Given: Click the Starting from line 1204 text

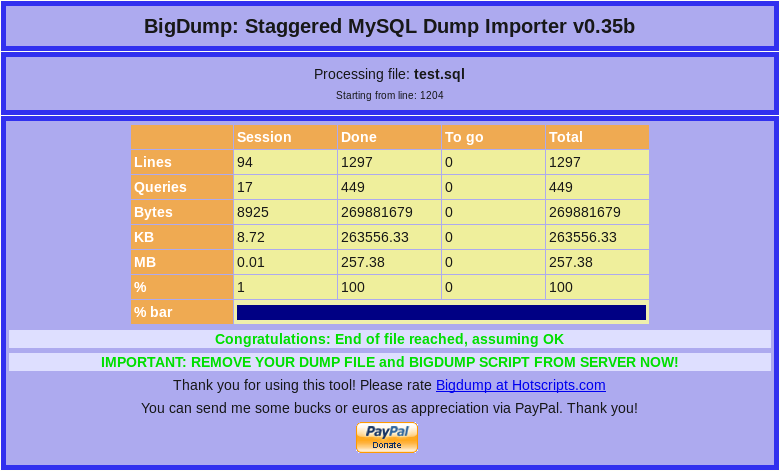Looking at the screenshot, I should (389, 96).
